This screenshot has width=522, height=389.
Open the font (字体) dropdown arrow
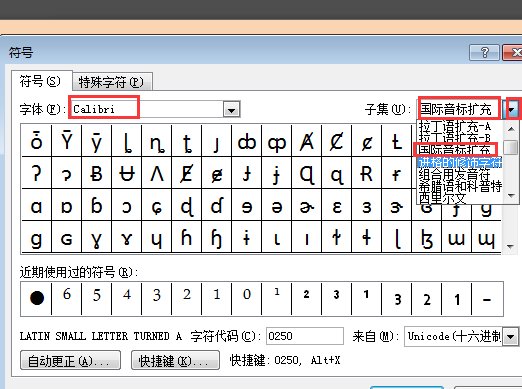(232, 109)
